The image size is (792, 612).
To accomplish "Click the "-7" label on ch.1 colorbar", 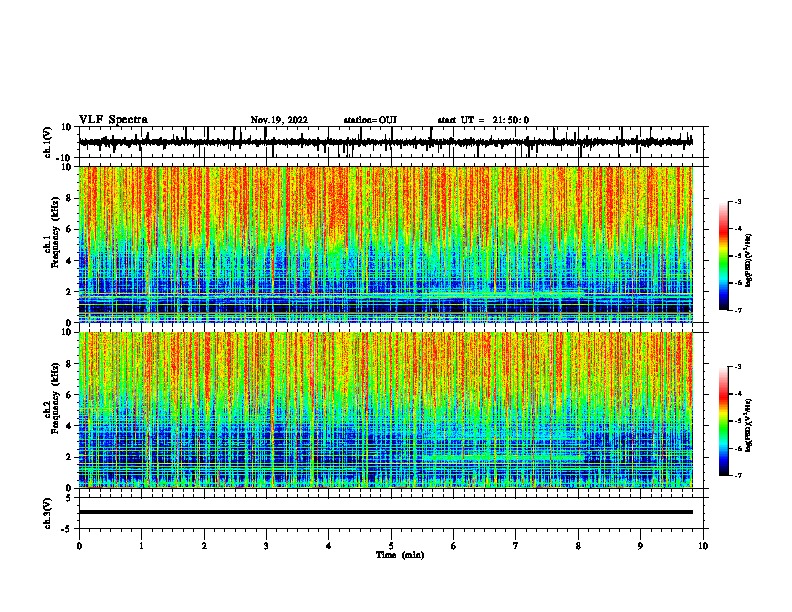I will [x=737, y=310].
